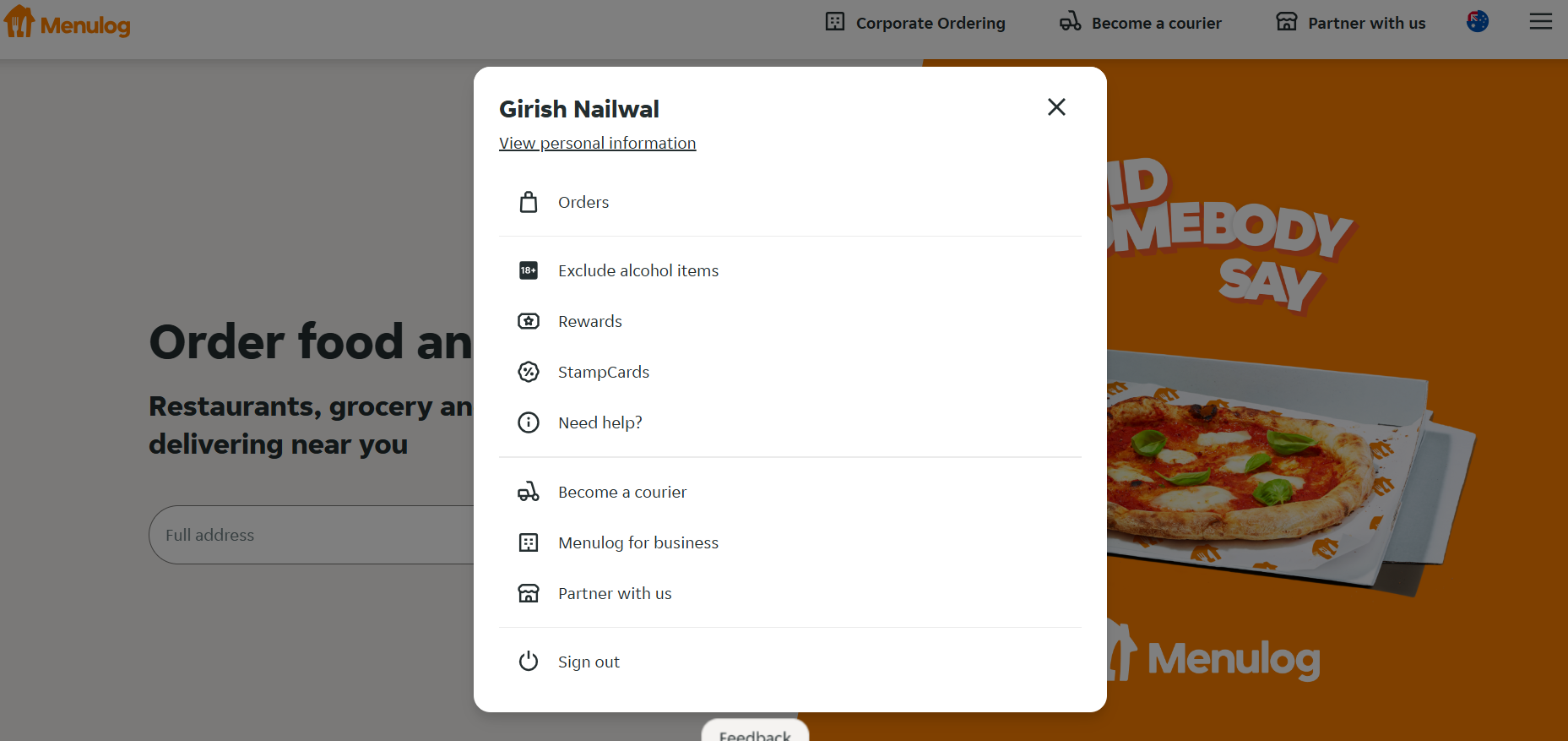Click the Menulog for business building icon
Screen dimensions: 1568x741
(529, 542)
